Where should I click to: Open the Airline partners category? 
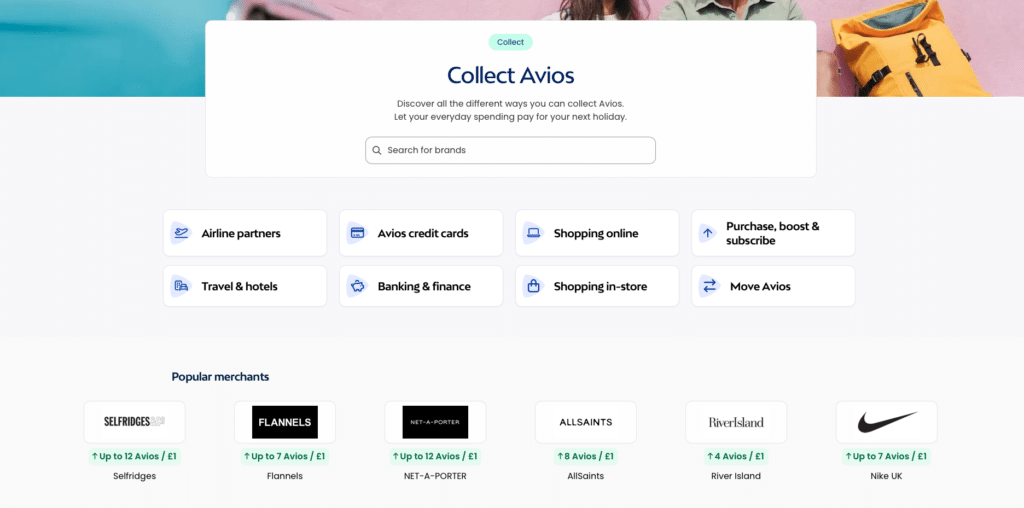(245, 233)
